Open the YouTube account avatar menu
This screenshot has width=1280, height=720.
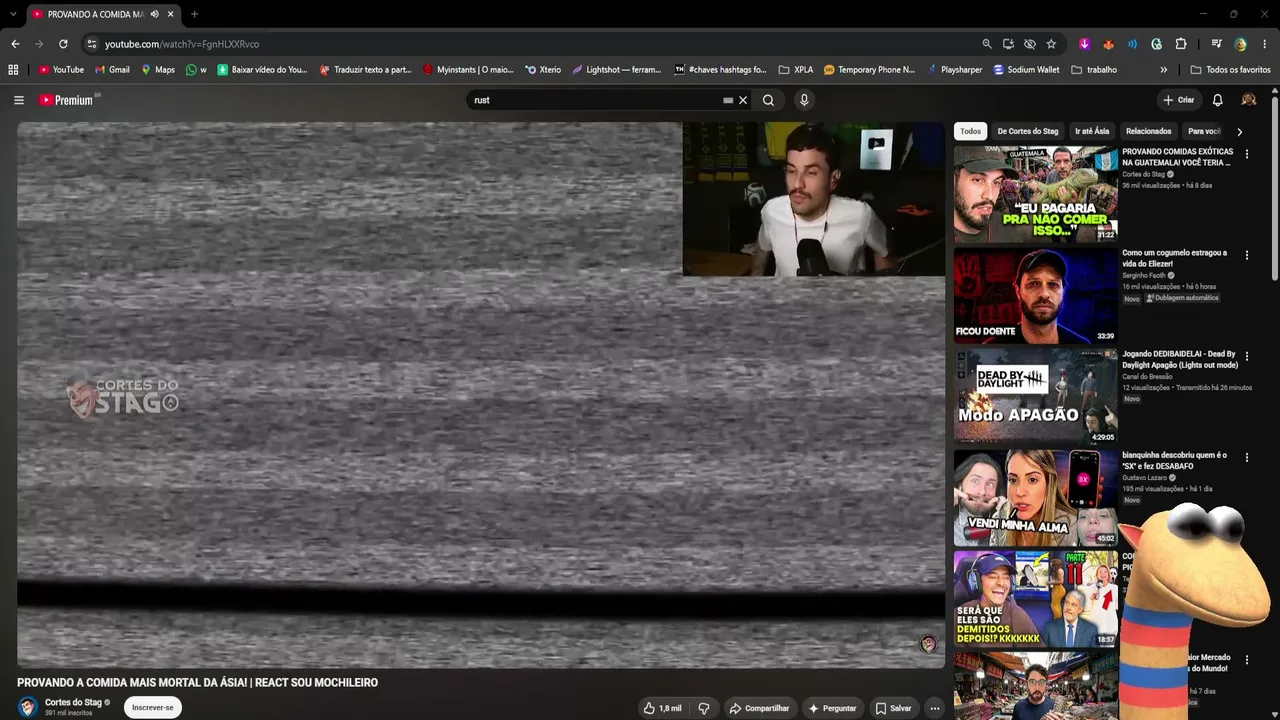(x=1248, y=100)
